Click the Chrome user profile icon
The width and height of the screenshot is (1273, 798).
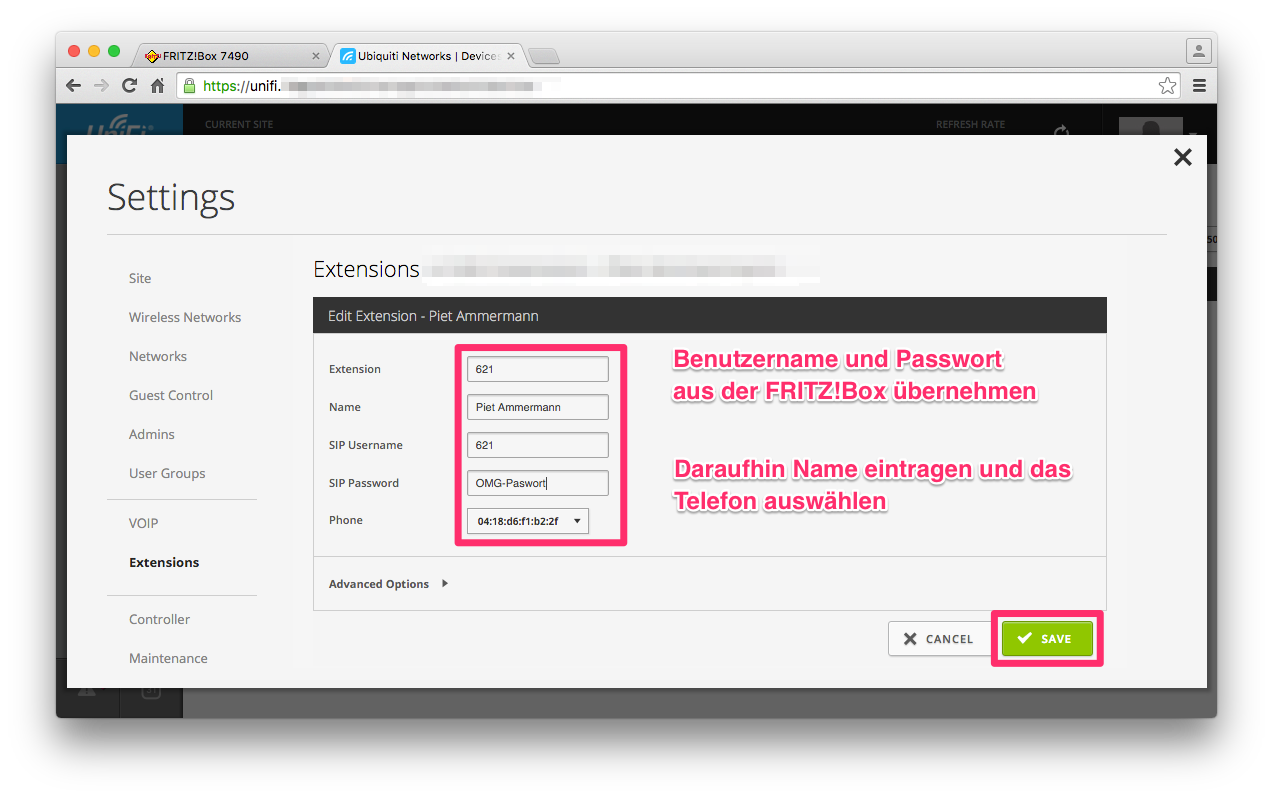[1198, 51]
